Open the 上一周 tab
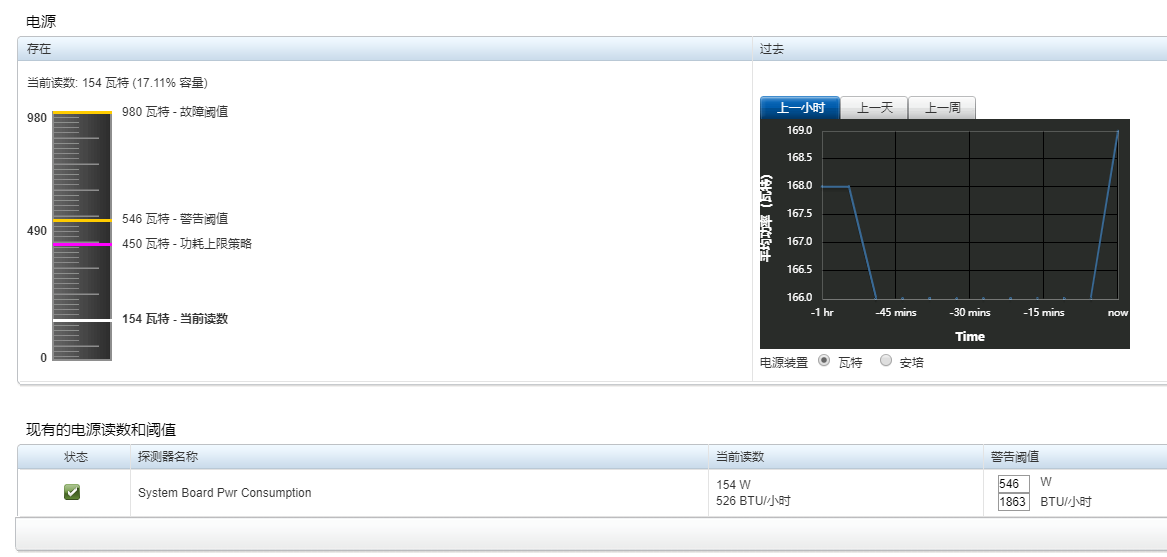The width and height of the screenshot is (1167, 557). (942, 108)
